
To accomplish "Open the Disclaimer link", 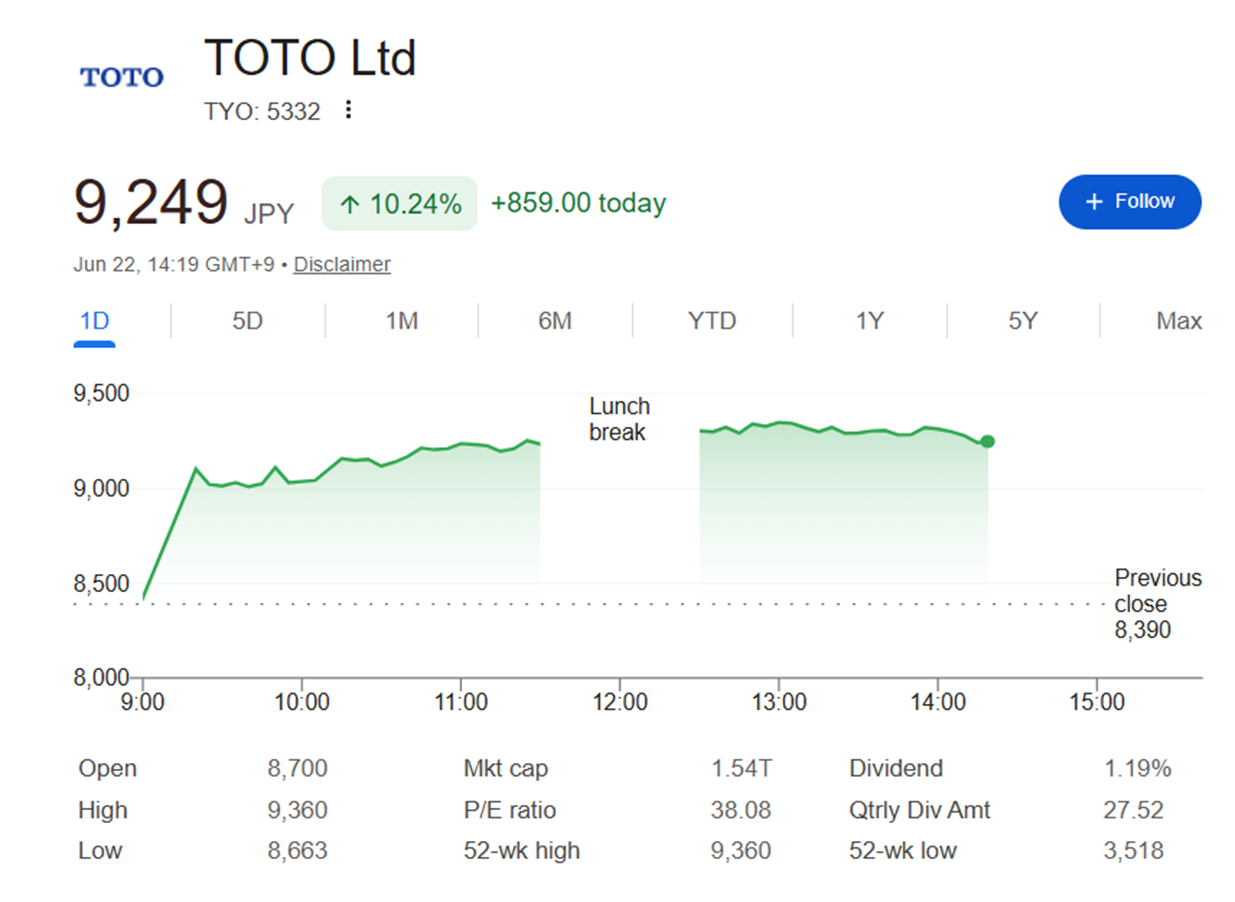I will click(342, 264).
